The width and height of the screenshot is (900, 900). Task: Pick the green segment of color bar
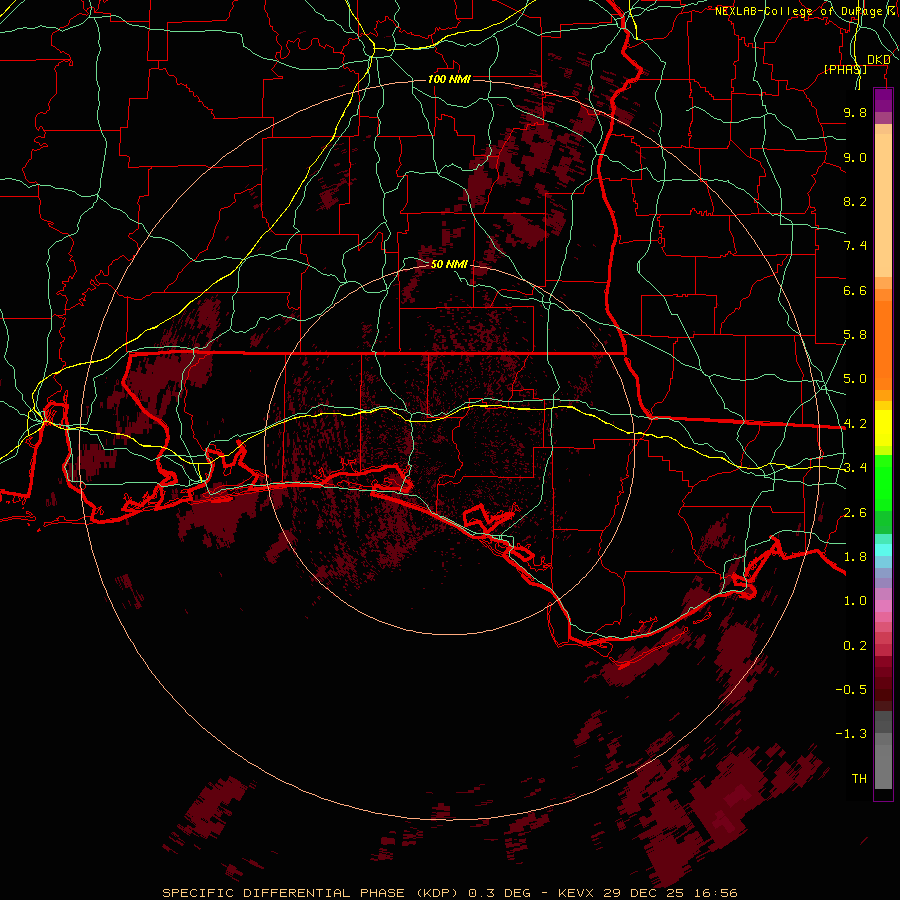tap(883, 482)
